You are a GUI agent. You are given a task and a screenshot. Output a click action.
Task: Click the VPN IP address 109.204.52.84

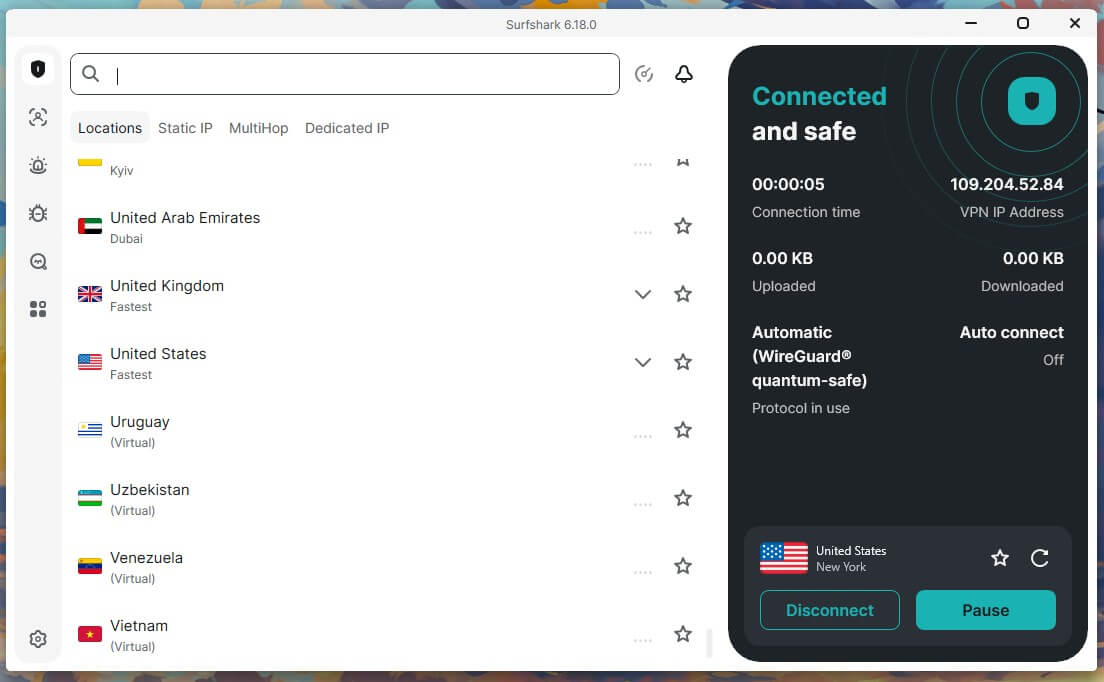click(1006, 184)
